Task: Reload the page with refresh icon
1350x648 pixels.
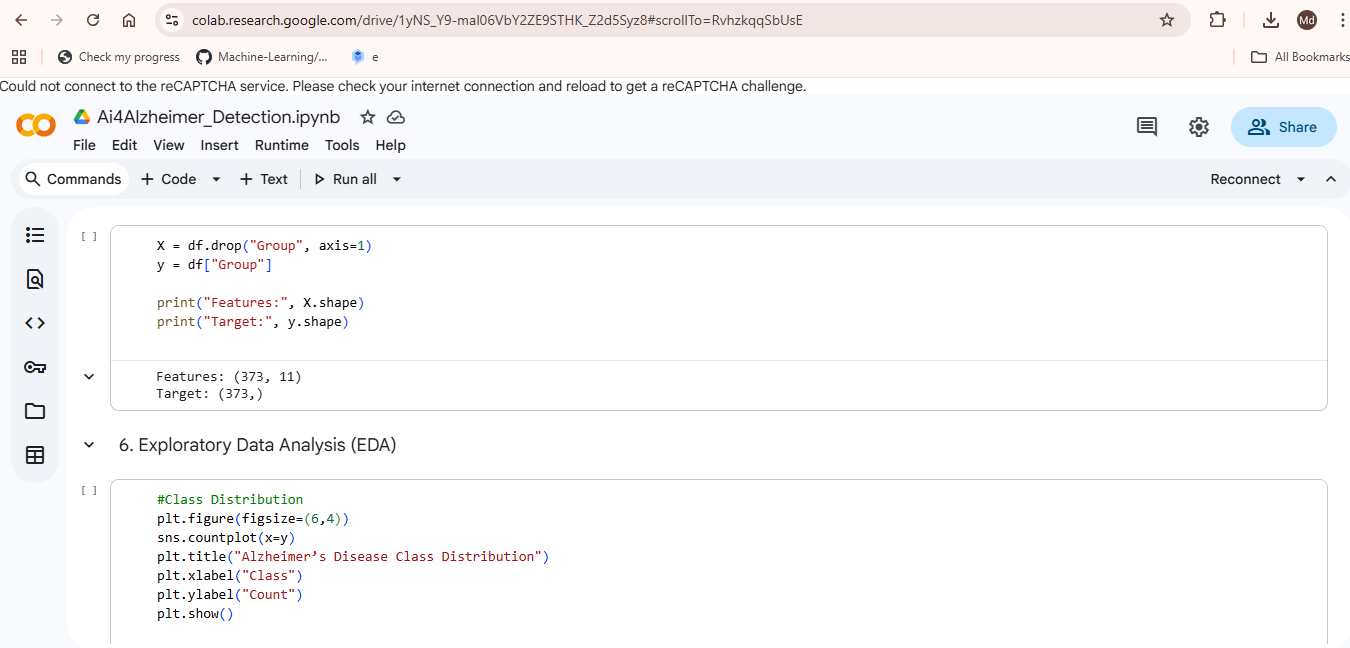Action: [93, 20]
